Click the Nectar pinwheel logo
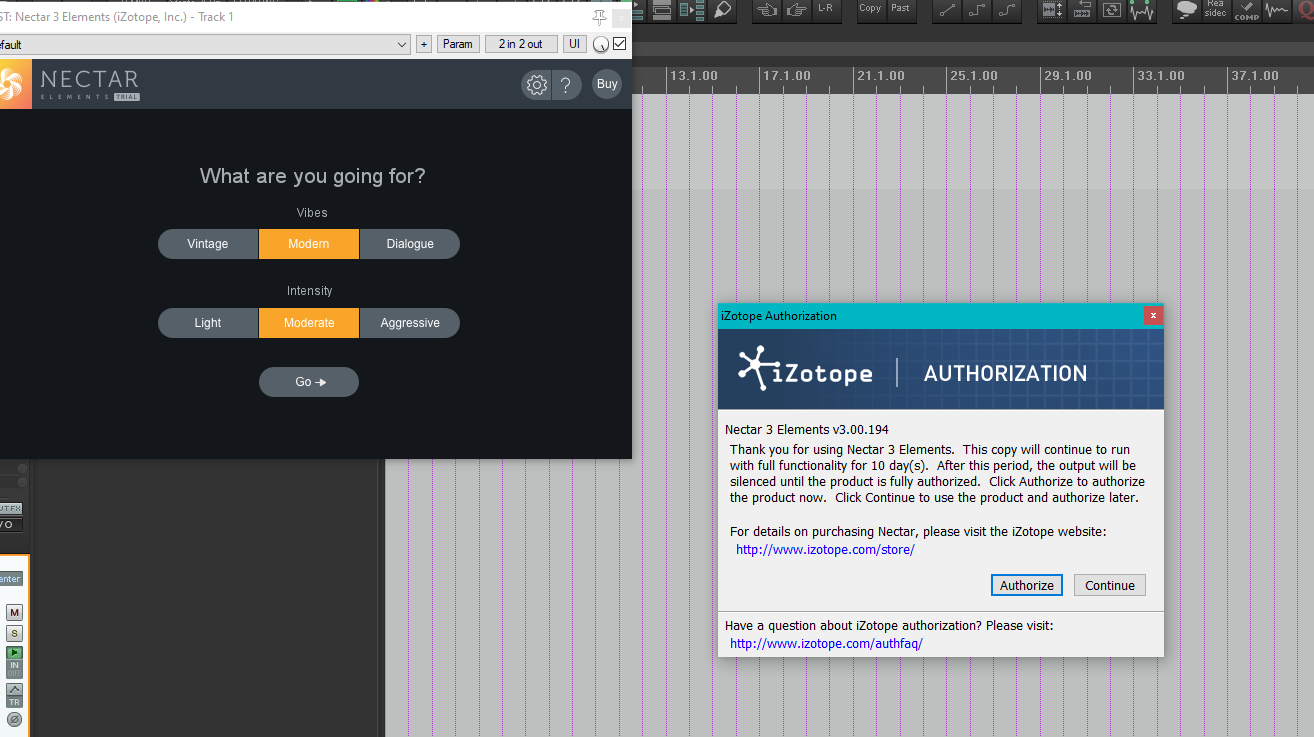The width and height of the screenshot is (1314, 737). point(13,84)
